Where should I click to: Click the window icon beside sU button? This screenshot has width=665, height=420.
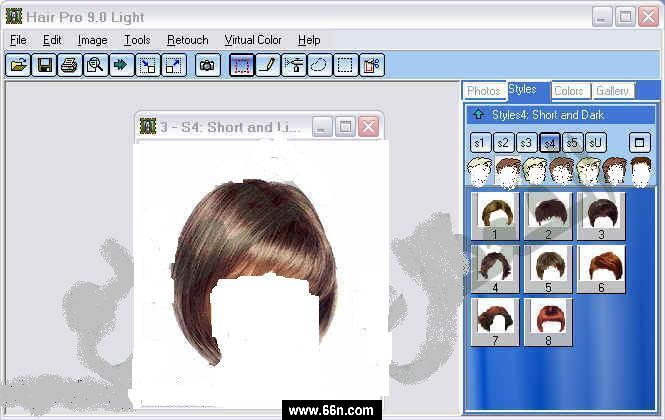pos(639,142)
